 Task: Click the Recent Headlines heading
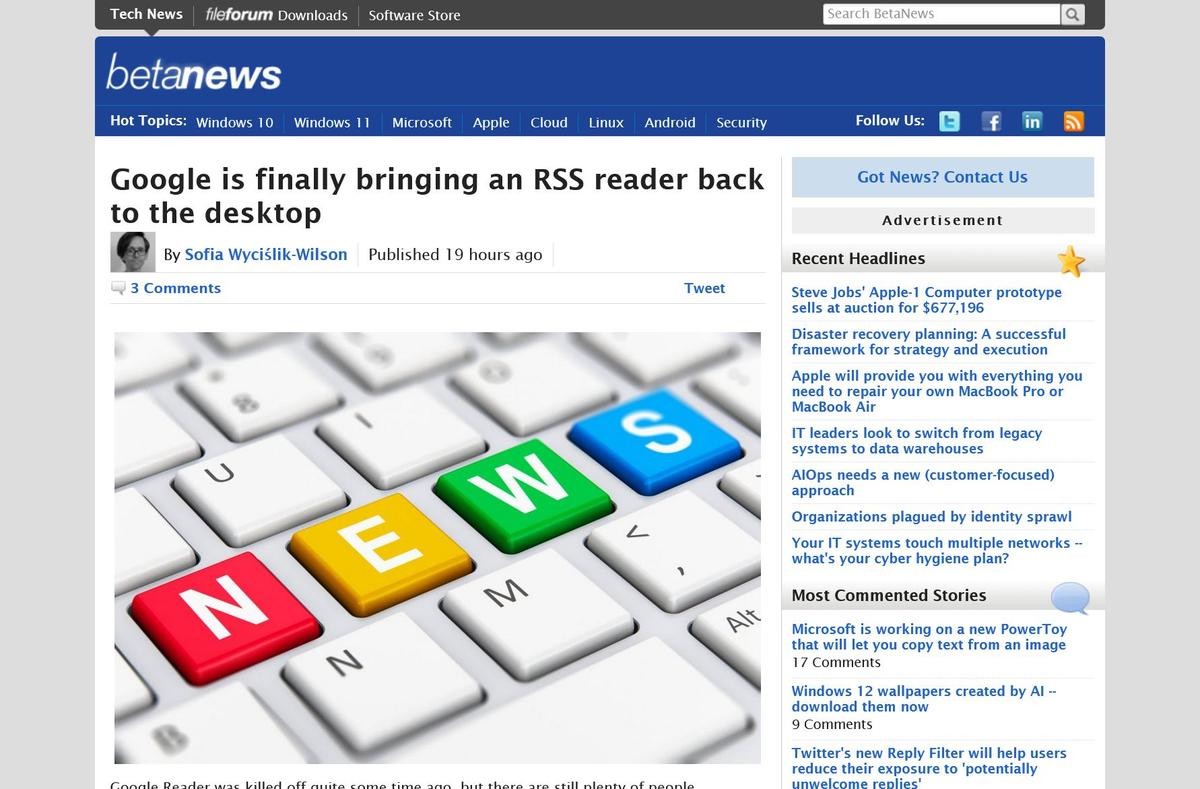tap(858, 258)
